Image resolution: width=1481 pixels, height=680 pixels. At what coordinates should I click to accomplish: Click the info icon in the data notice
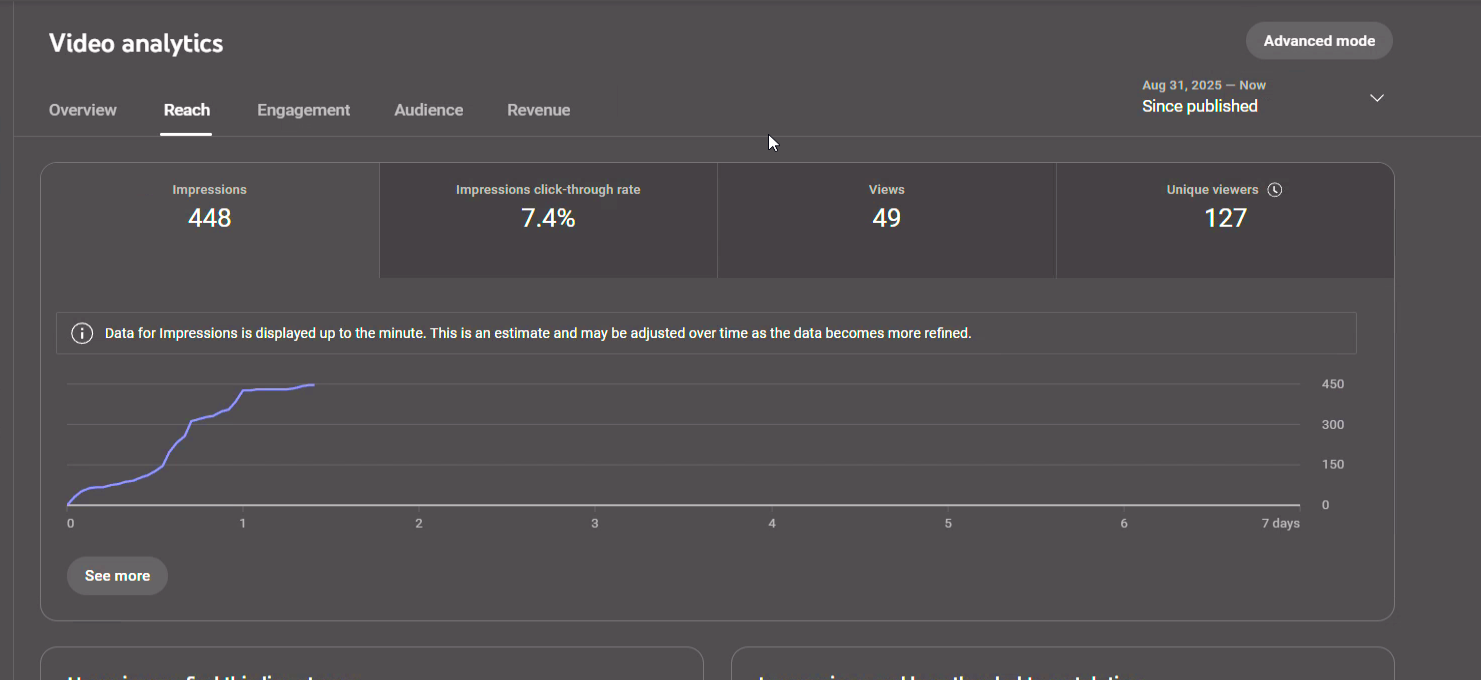pyautogui.click(x=83, y=333)
